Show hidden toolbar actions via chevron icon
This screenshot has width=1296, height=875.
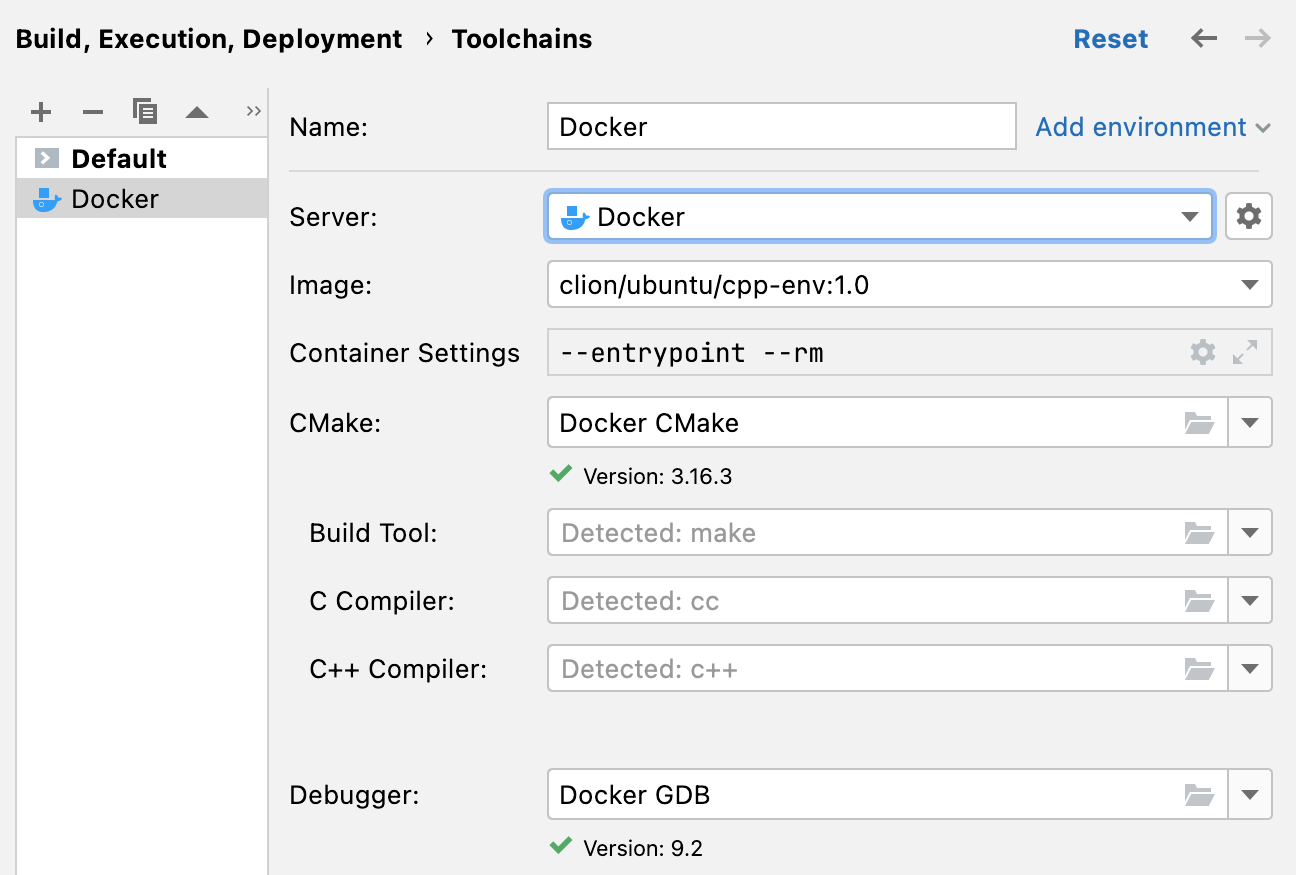[252, 110]
